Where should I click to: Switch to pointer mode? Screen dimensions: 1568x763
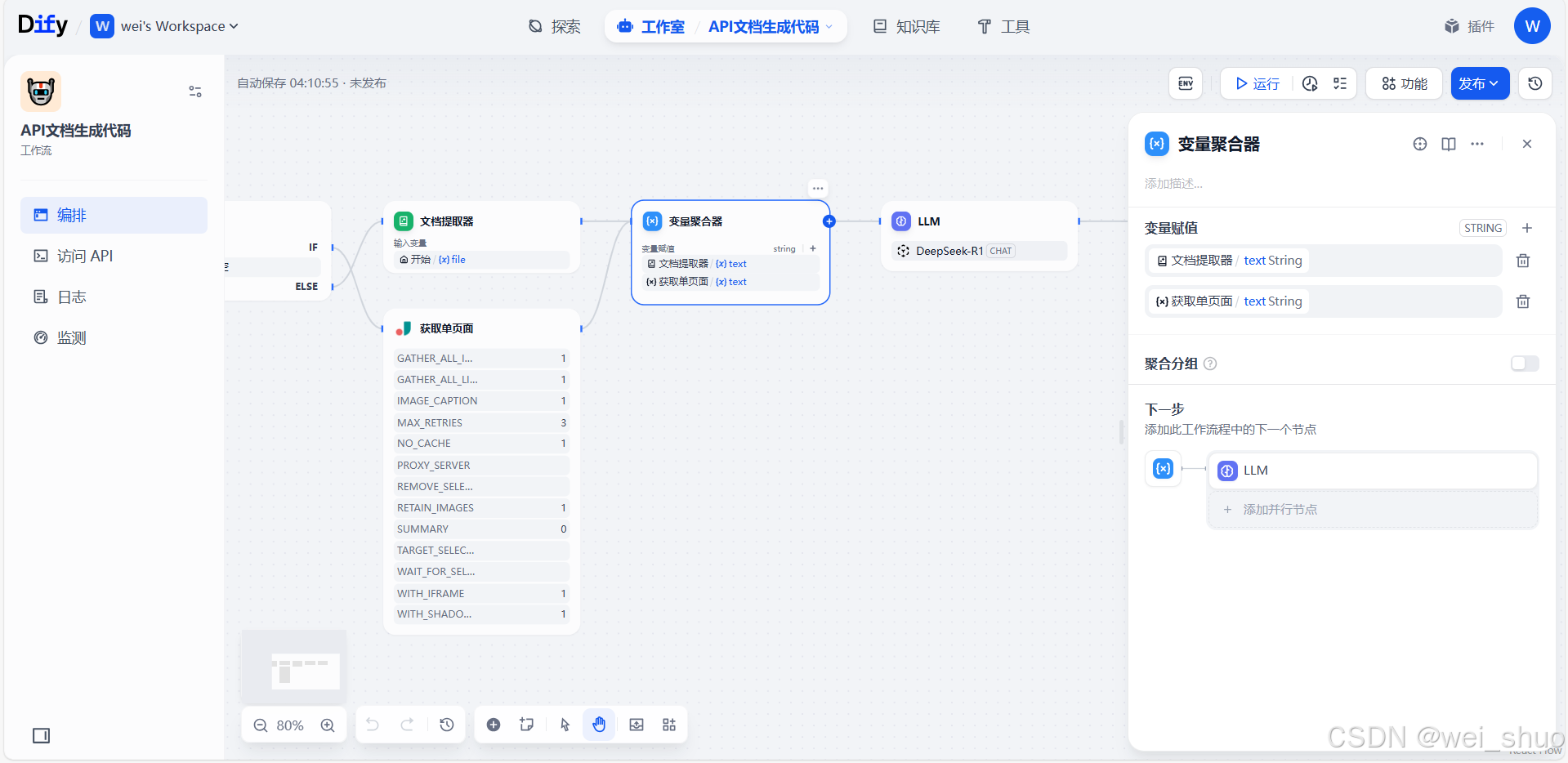pyautogui.click(x=565, y=725)
